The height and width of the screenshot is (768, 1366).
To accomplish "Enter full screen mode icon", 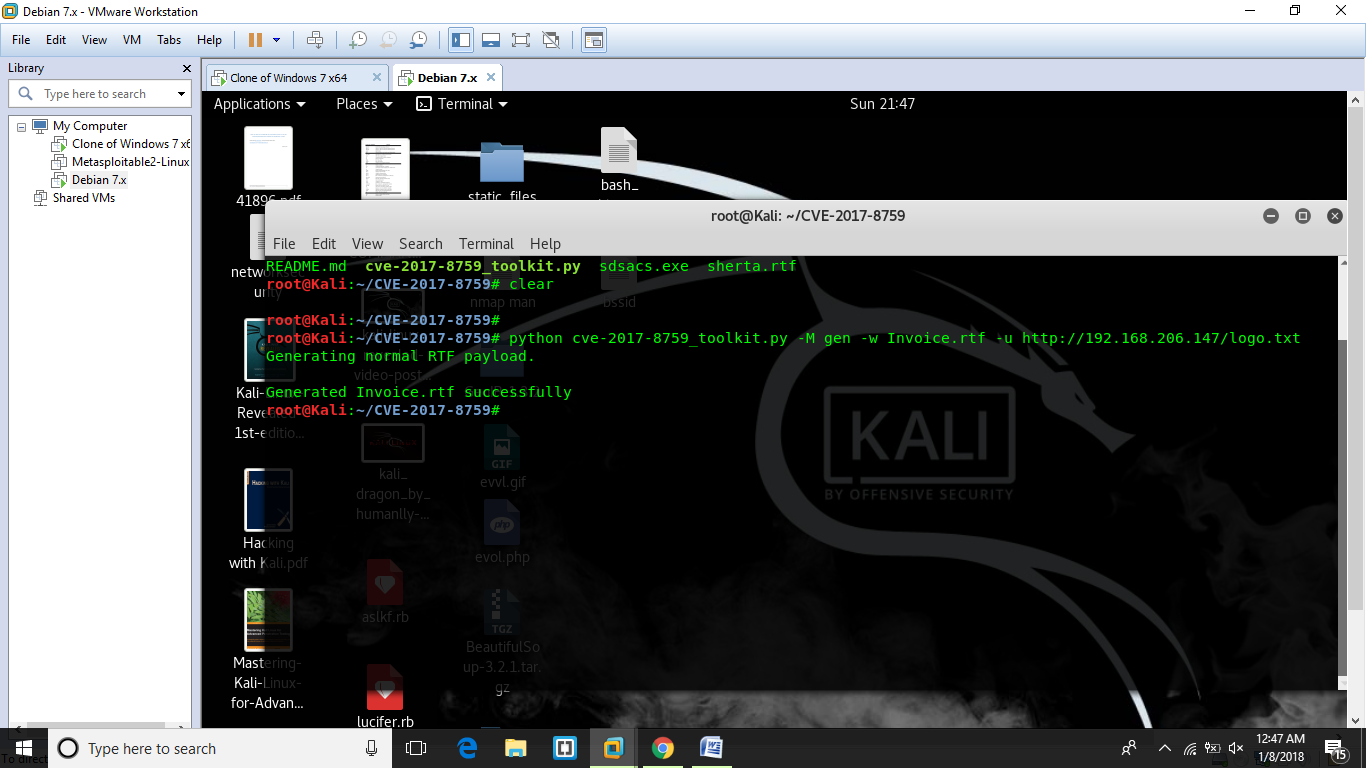I will click(x=521, y=40).
